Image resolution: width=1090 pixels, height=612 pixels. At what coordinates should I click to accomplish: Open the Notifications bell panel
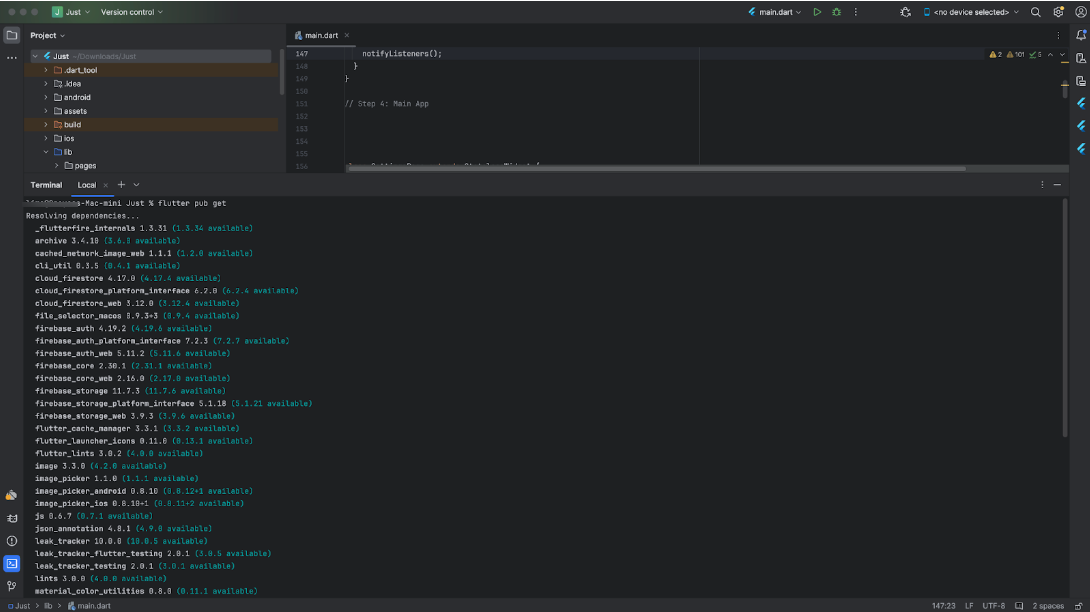[1081, 35]
